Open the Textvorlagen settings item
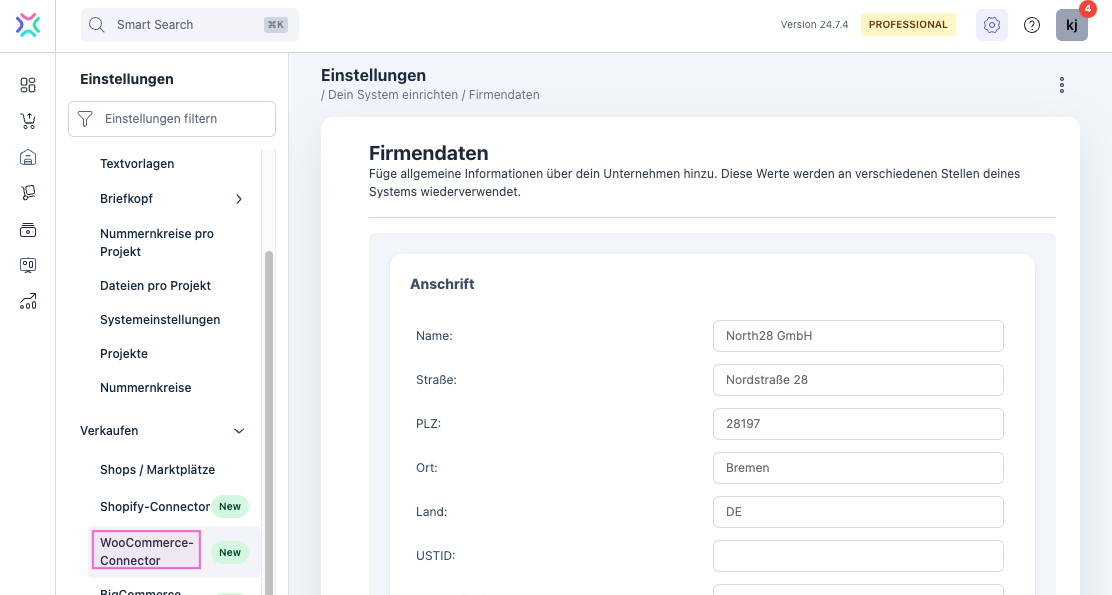This screenshot has width=1112, height=595. click(x=137, y=163)
